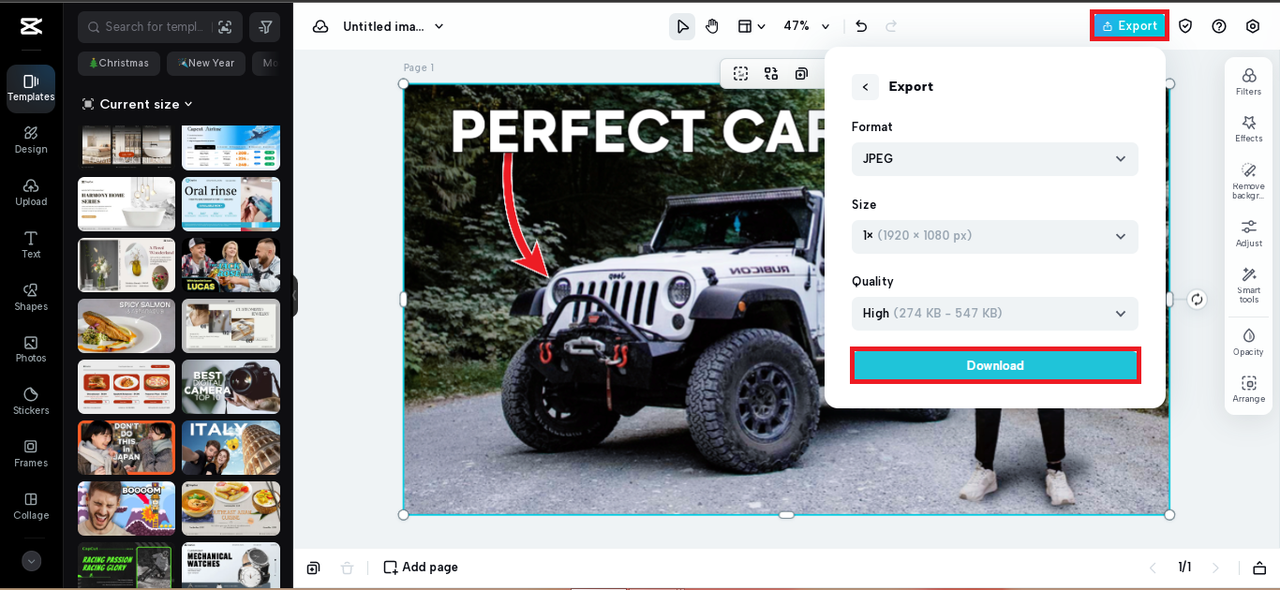Click the CapCut logo icon
Viewport: 1280px width, 590px height.
pos(31,27)
